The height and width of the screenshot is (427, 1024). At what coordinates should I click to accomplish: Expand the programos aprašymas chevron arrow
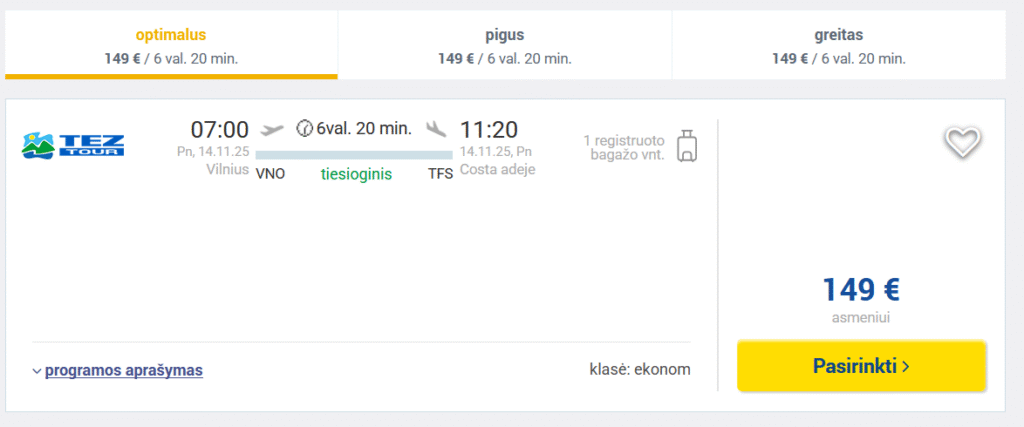37,371
